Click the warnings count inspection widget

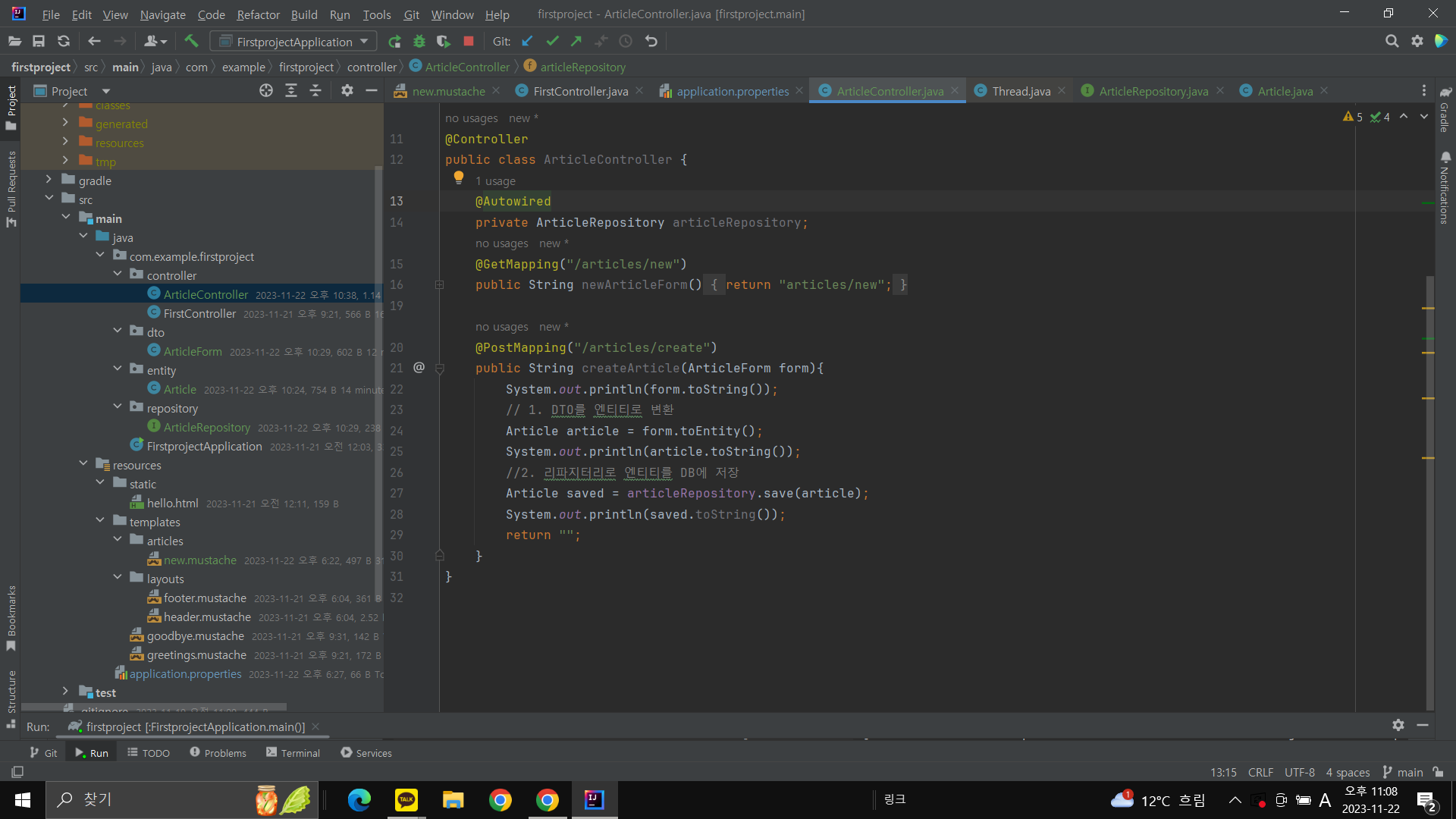1353,117
